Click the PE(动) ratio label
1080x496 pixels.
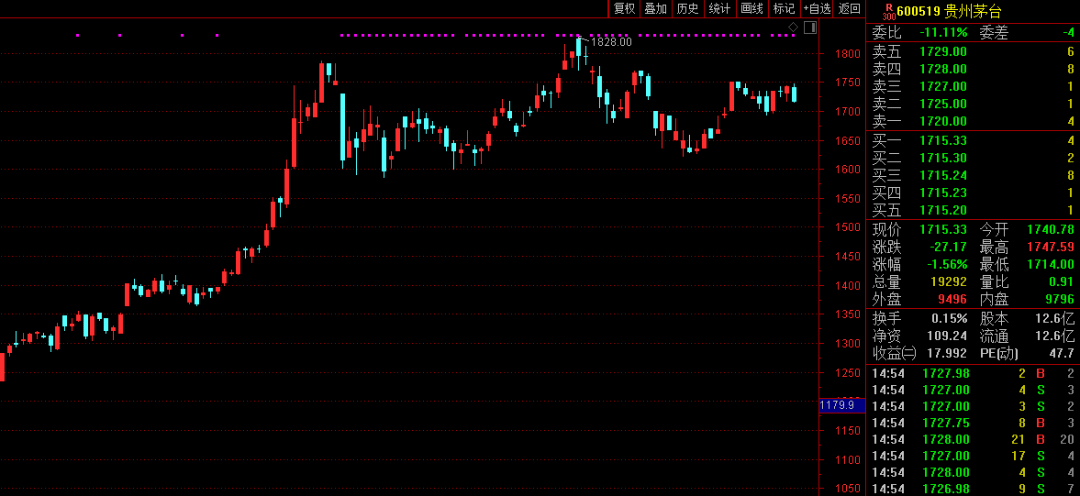pos(998,353)
